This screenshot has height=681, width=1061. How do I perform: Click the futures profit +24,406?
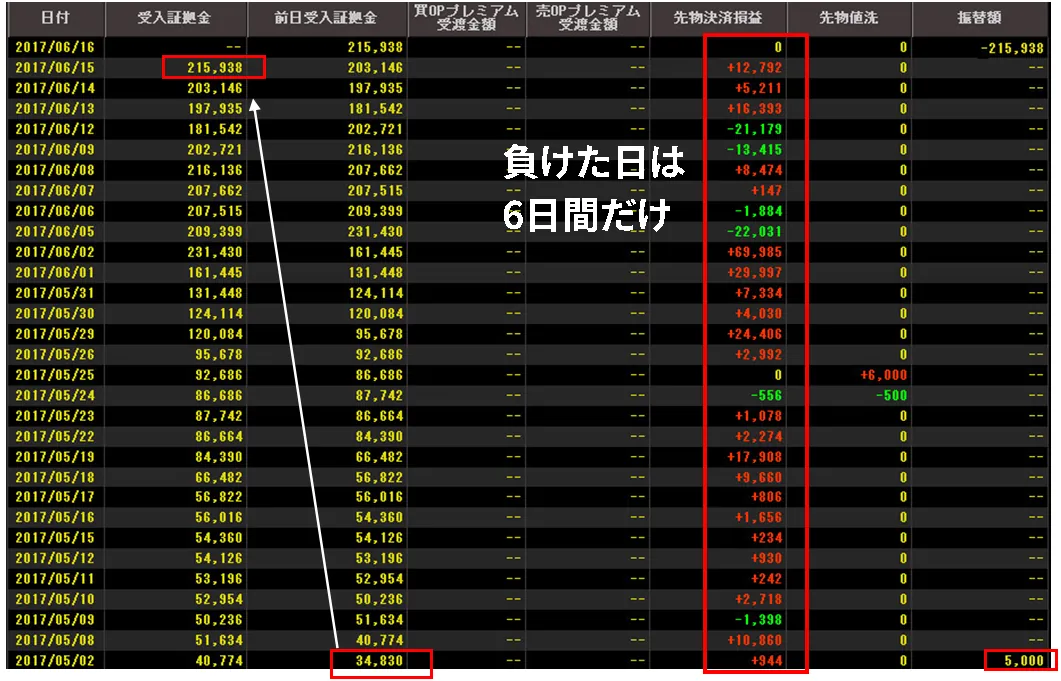point(754,334)
